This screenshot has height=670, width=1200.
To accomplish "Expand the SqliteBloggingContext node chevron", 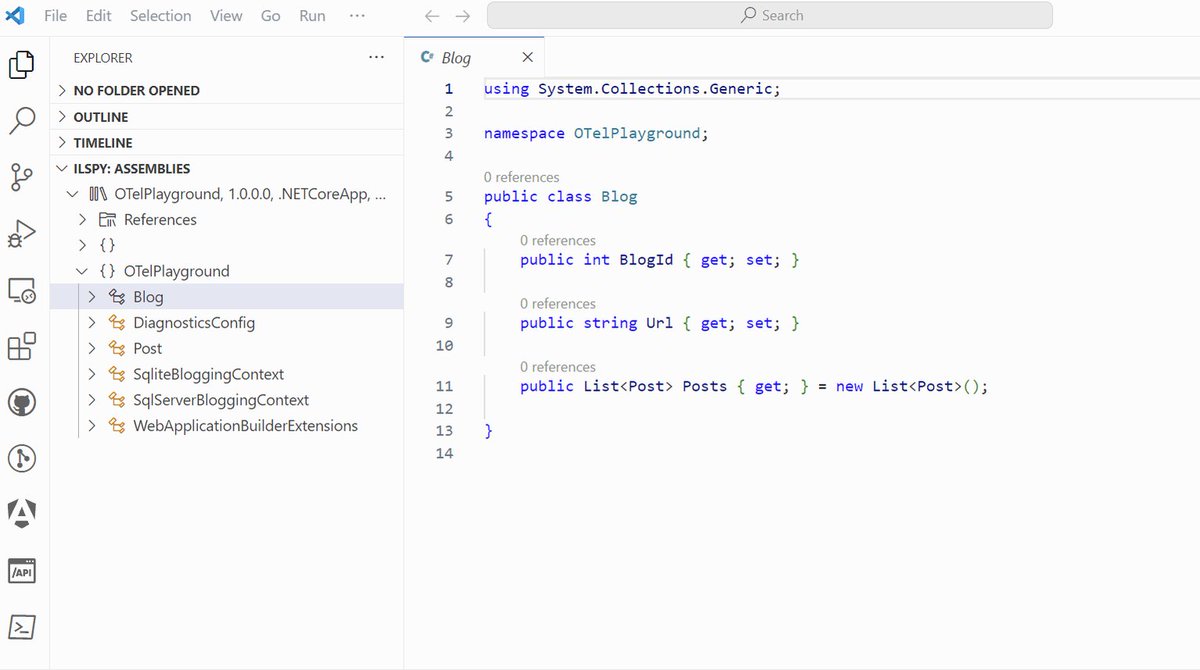I will [x=91, y=374].
